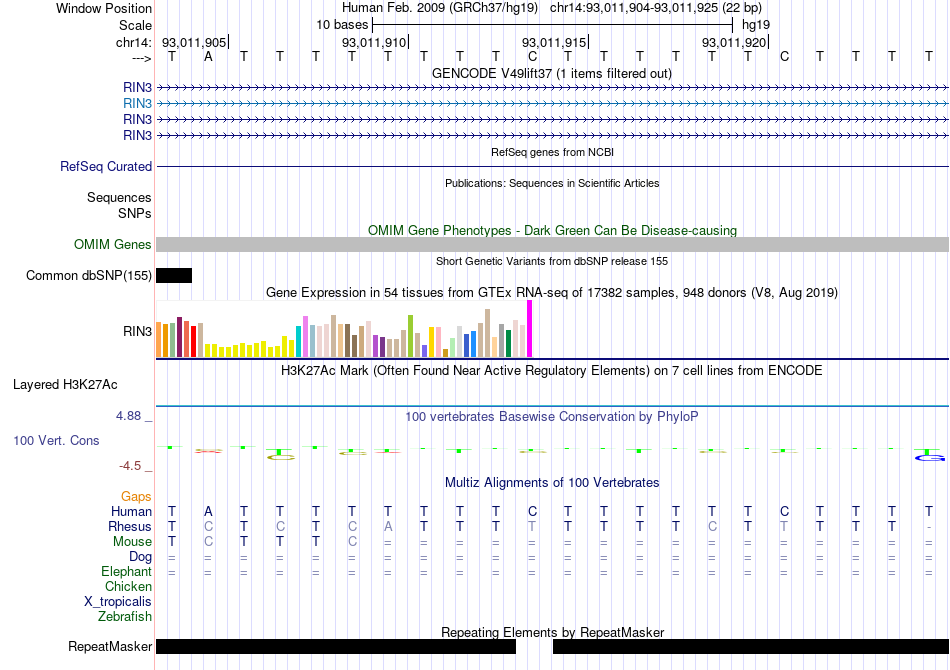Click position label 93,011,910 on the ruler
Screen dimensions: 950x670
(x=374, y=42)
